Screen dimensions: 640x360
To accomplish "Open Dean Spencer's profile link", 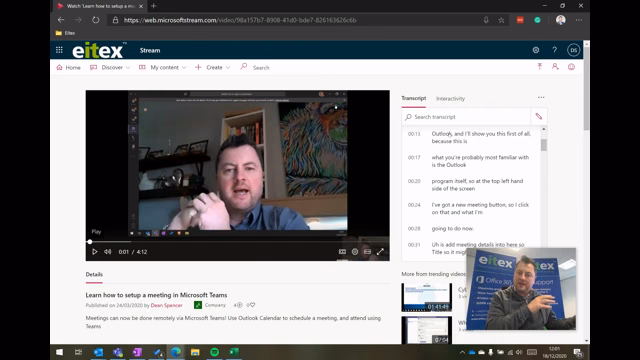I will [x=167, y=305].
